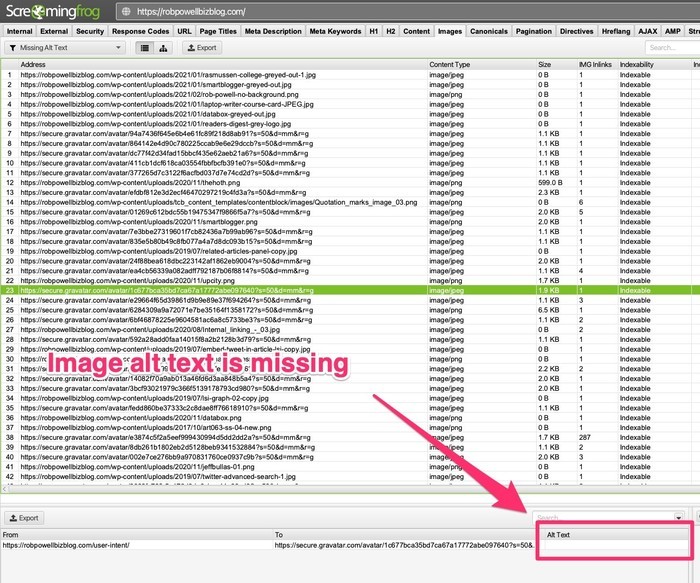Open the URL tab
The width and height of the screenshot is (700, 583).
click(x=184, y=31)
